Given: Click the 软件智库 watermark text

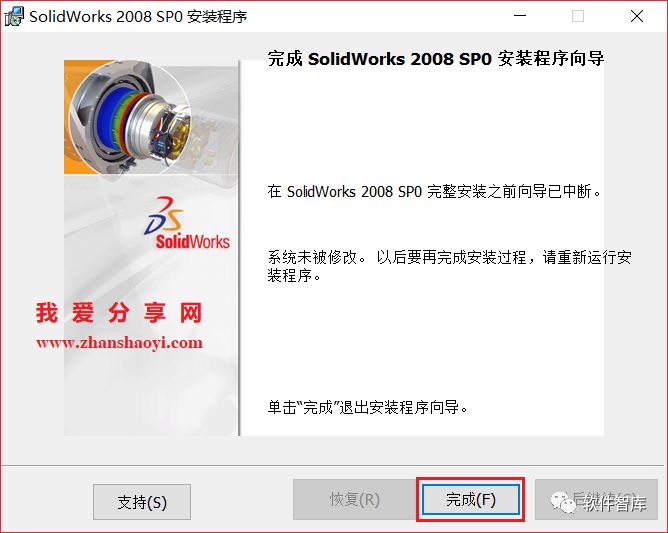Looking at the screenshot, I should [x=615, y=504].
